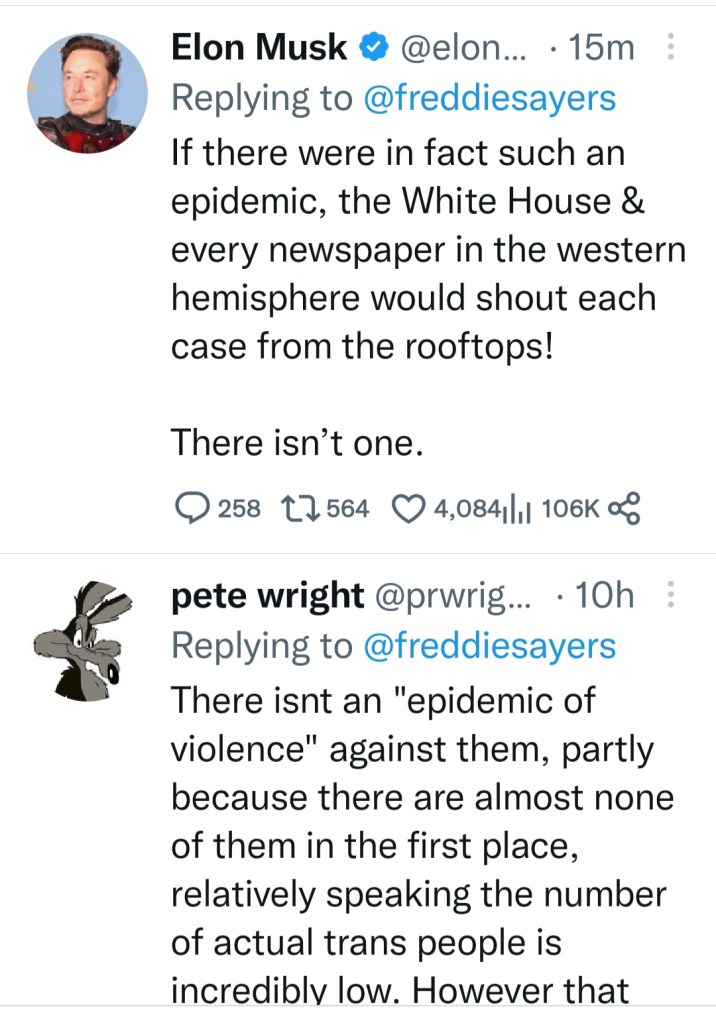The height and width of the screenshot is (1023, 716).
Task: Click the 15m timestamp on Elon's tweet
Action: (602, 47)
